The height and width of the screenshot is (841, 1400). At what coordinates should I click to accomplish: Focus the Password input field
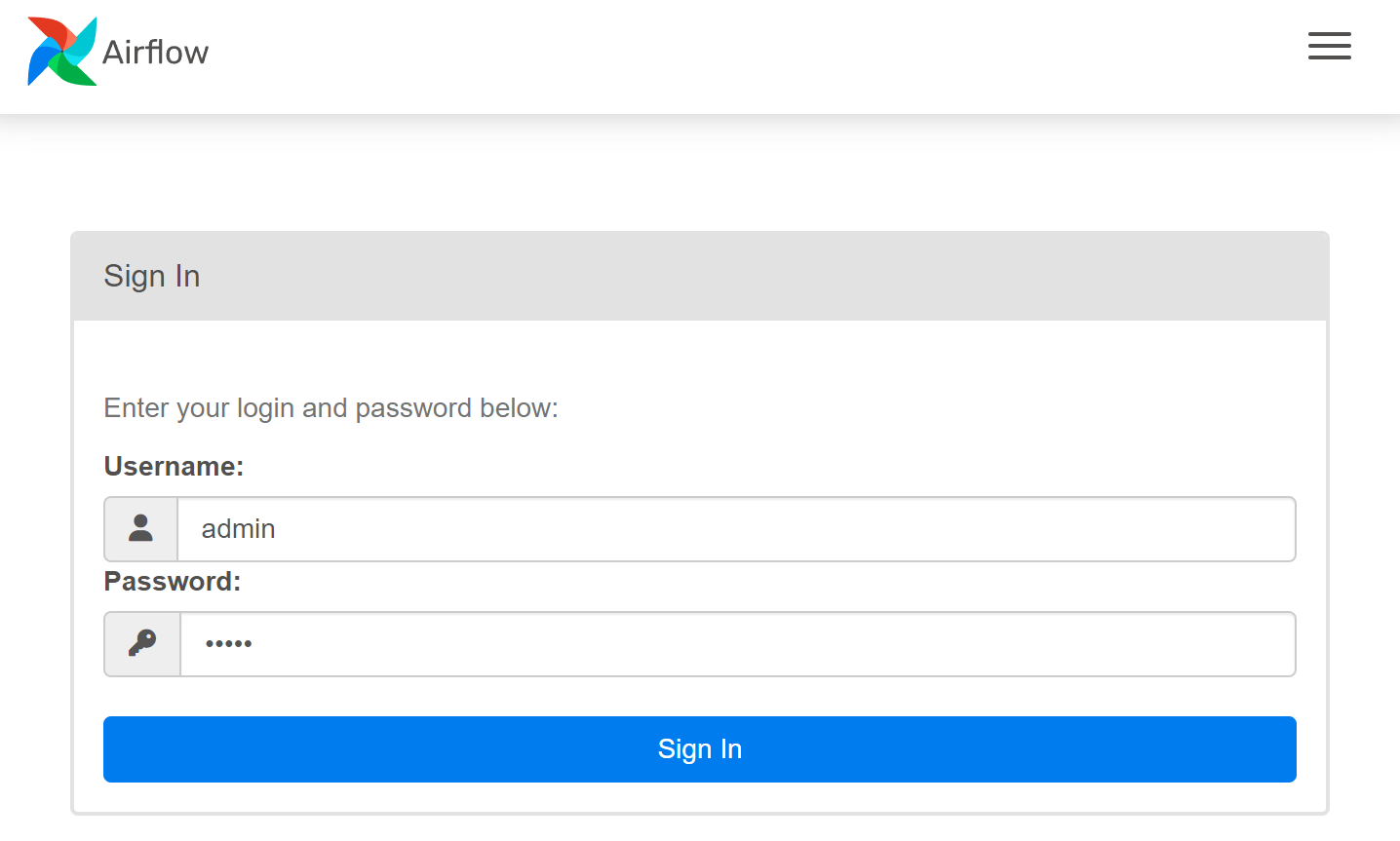coord(736,644)
